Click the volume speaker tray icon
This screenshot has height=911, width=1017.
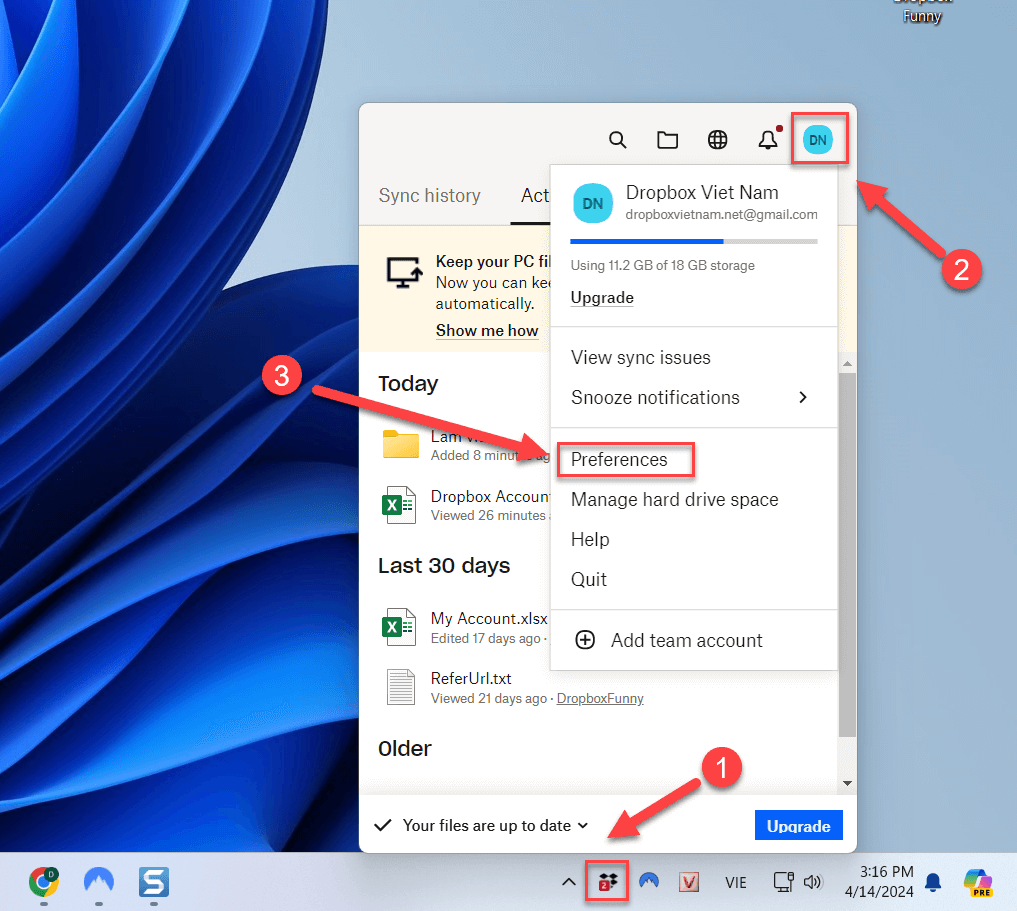[x=813, y=882]
